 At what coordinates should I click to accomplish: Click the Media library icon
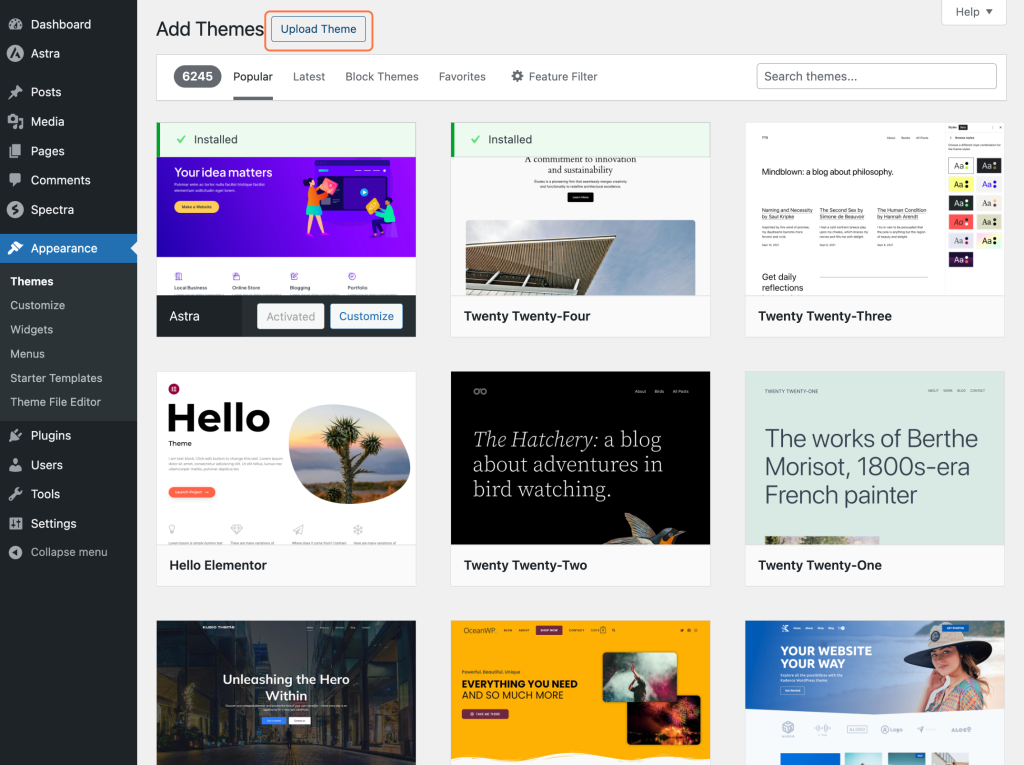16,122
